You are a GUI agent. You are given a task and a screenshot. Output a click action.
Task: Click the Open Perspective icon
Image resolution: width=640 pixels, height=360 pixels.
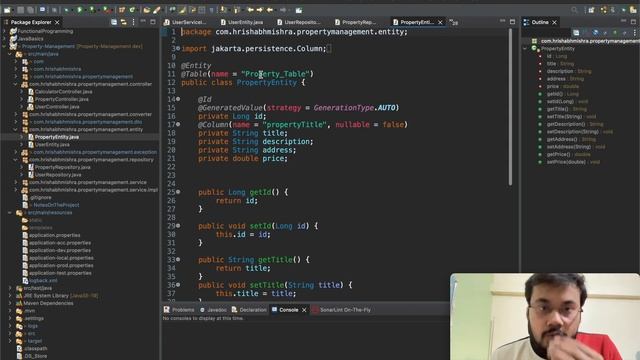[x=591, y=10]
